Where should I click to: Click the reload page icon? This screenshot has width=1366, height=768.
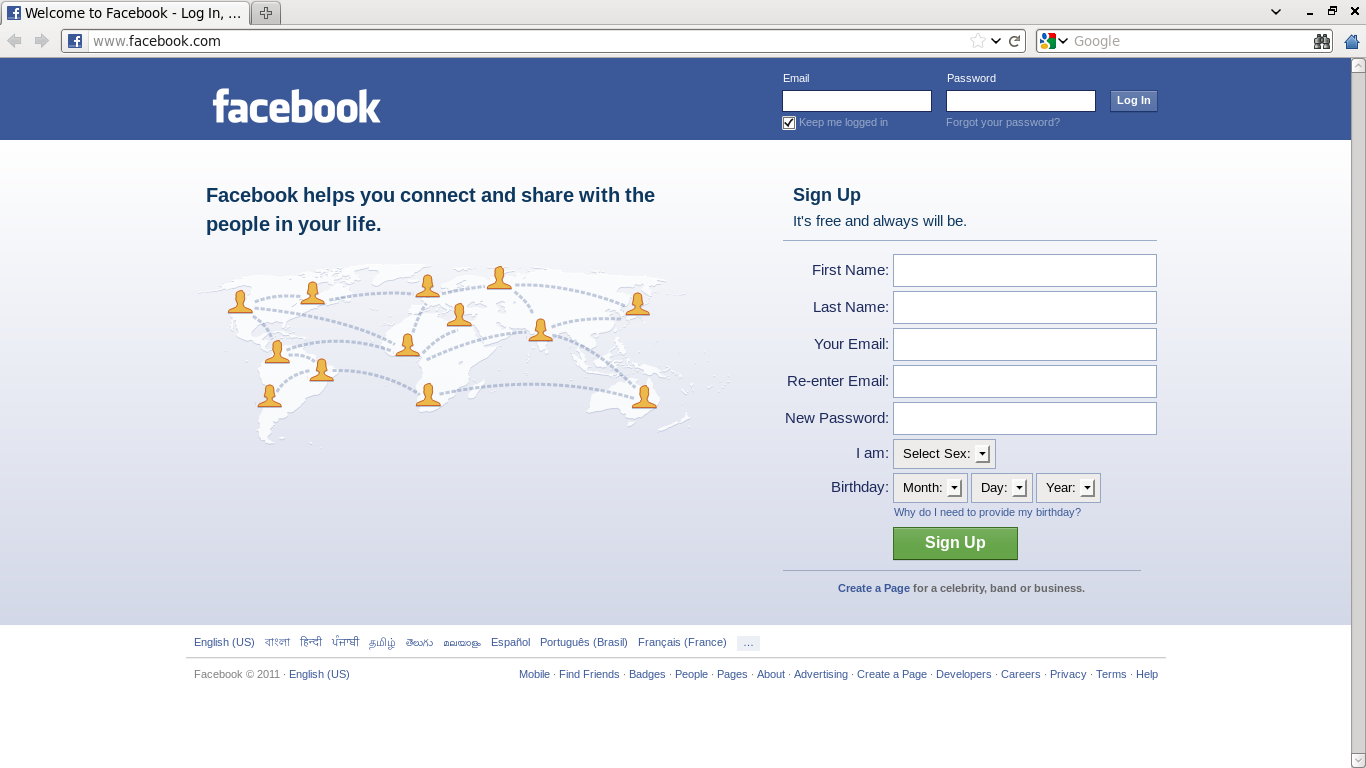coord(1015,41)
